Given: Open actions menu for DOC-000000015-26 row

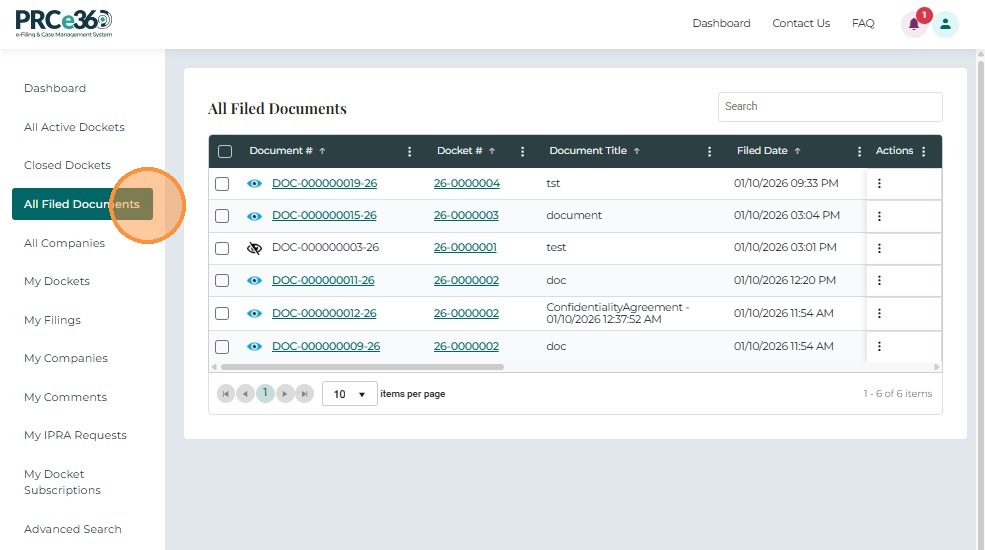Looking at the screenshot, I should point(879,216).
